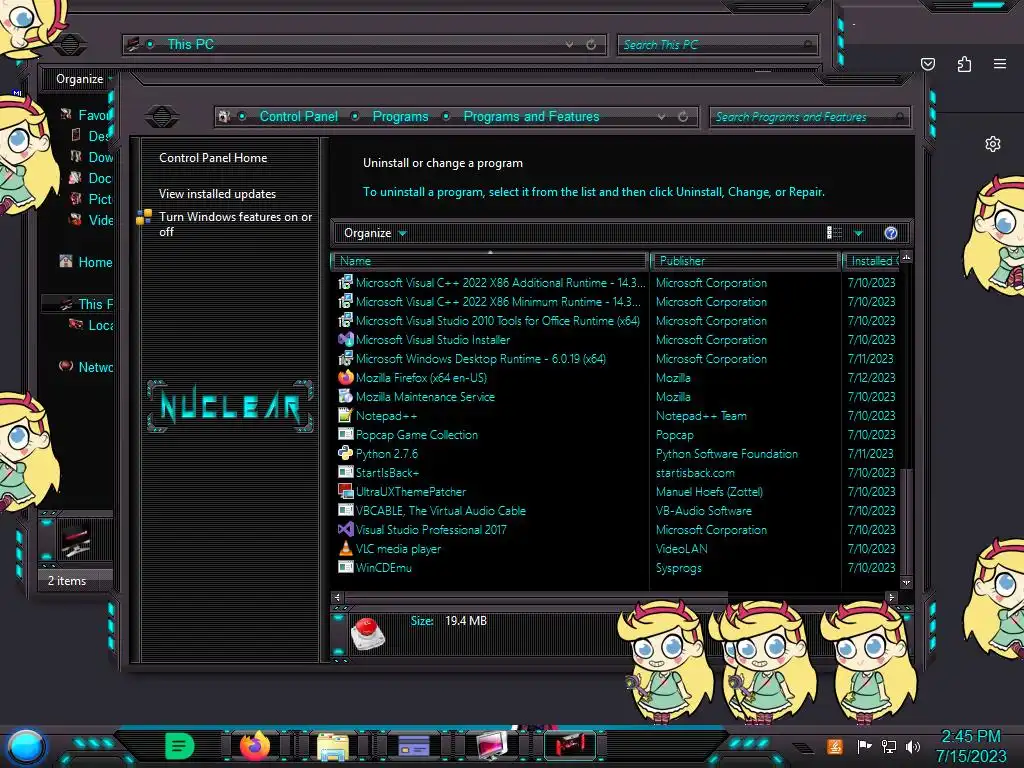The width and height of the screenshot is (1024, 768).
Task: Select WinCDEmu in the program list
Action: point(383,568)
